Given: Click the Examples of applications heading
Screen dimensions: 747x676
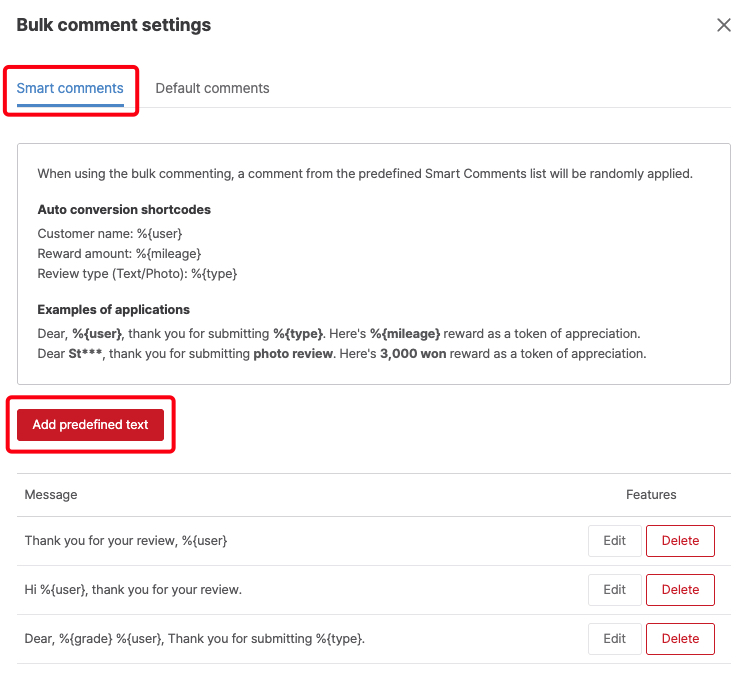Looking at the screenshot, I should (113, 310).
